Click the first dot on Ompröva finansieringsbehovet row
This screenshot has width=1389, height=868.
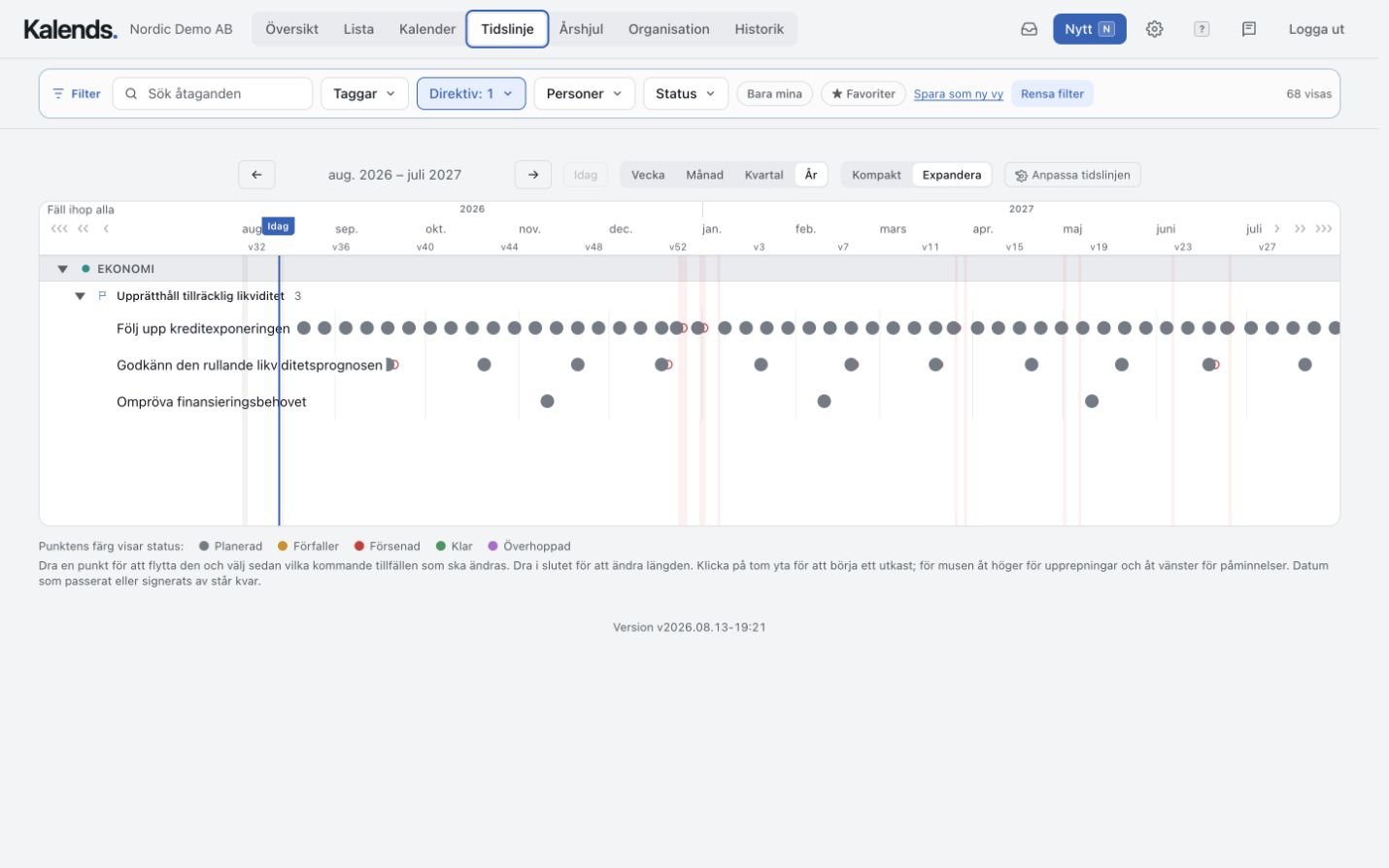[x=547, y=401]
